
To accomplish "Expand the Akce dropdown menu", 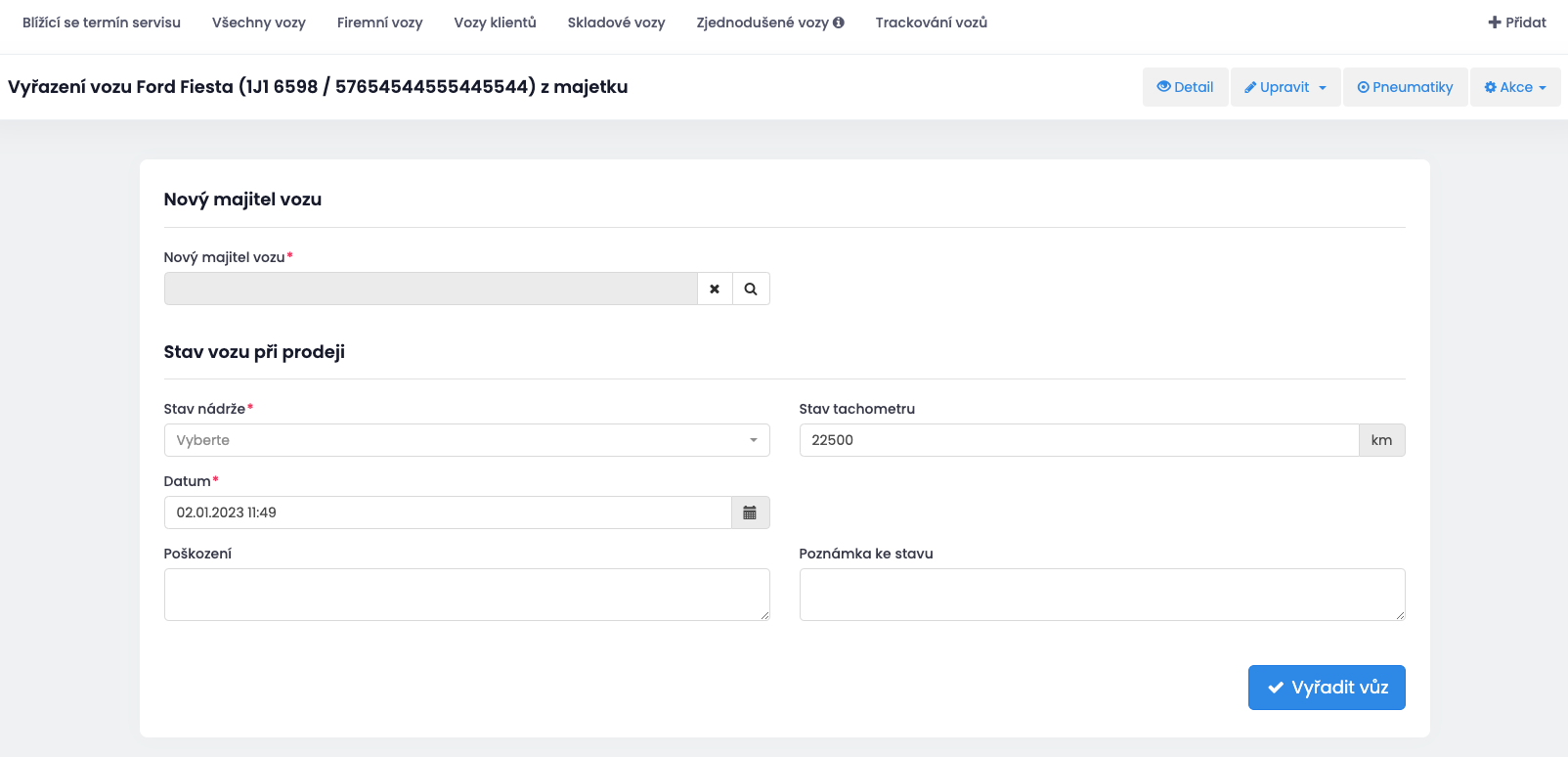I will coord(1515,87).
